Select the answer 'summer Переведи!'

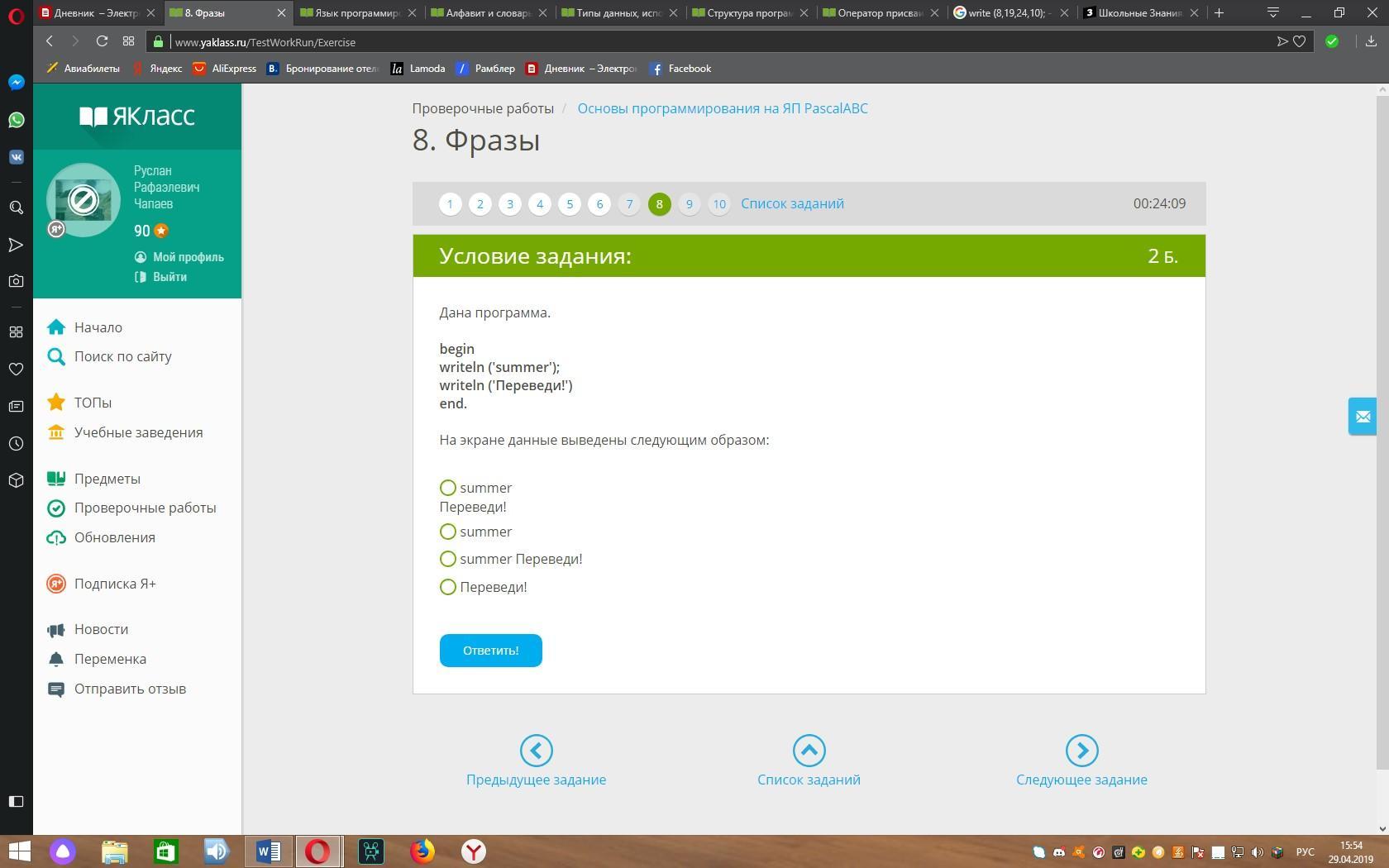tap(448, 559)
